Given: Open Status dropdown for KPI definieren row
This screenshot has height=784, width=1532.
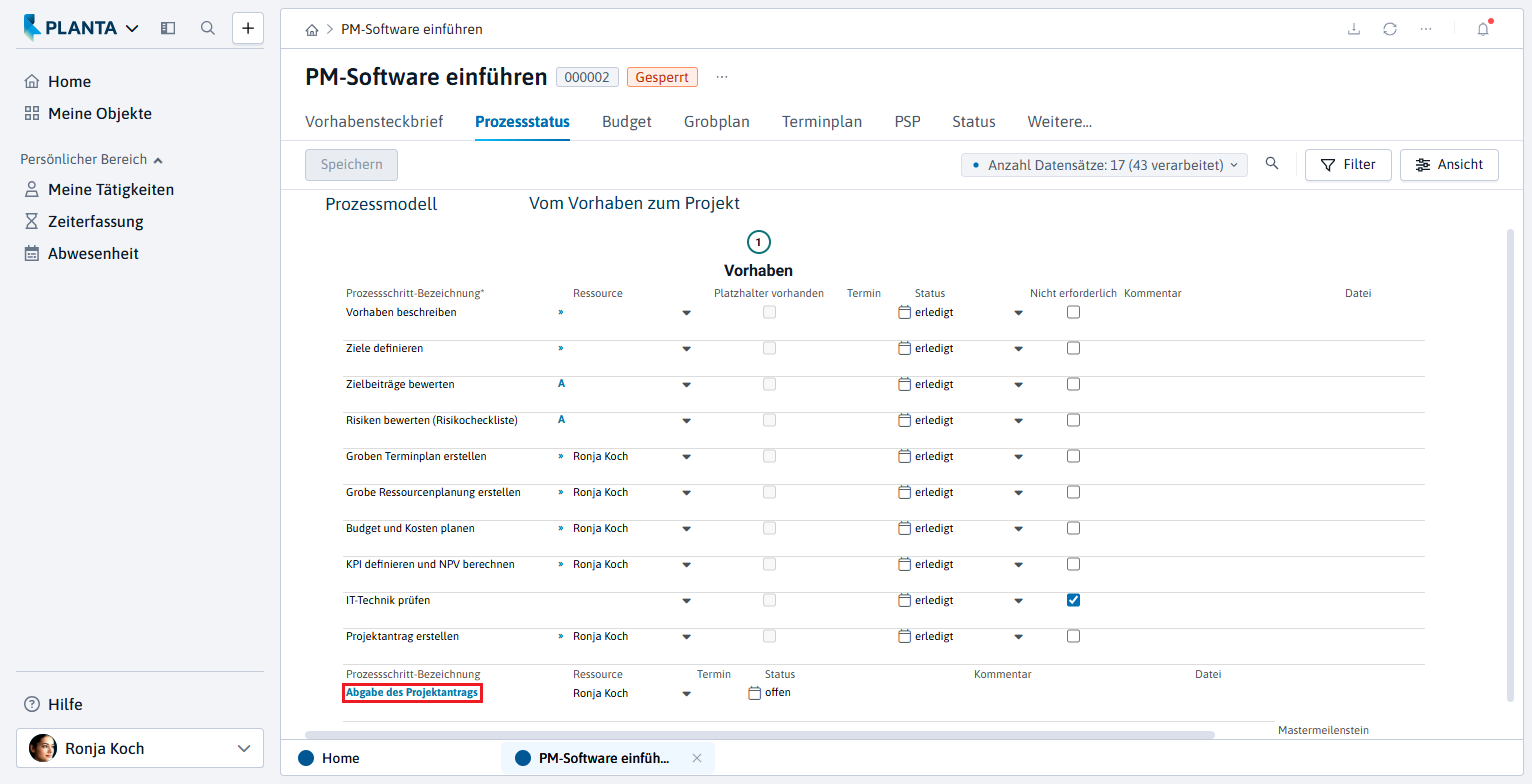Looking at the screenshot, I should coord(1018,565).
